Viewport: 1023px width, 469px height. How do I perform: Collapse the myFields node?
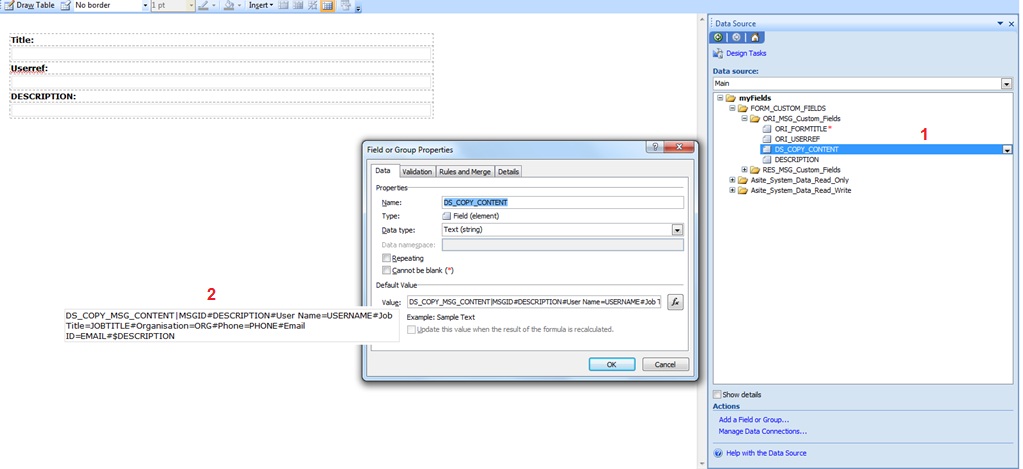[720, 98]
